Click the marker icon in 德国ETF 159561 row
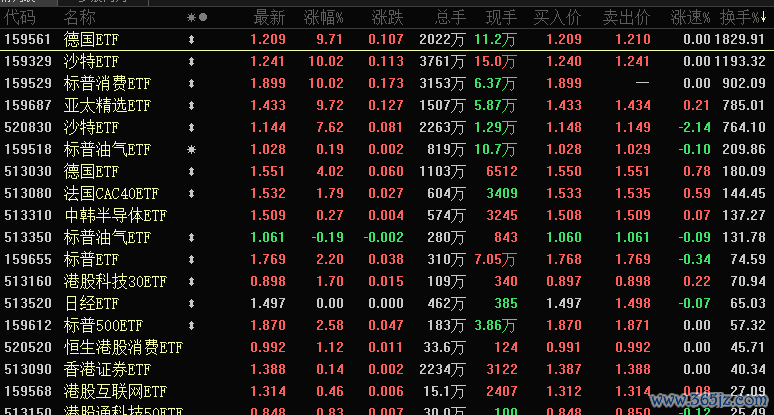Viewport: 774px width, 415px height. (x=192, y=39)
